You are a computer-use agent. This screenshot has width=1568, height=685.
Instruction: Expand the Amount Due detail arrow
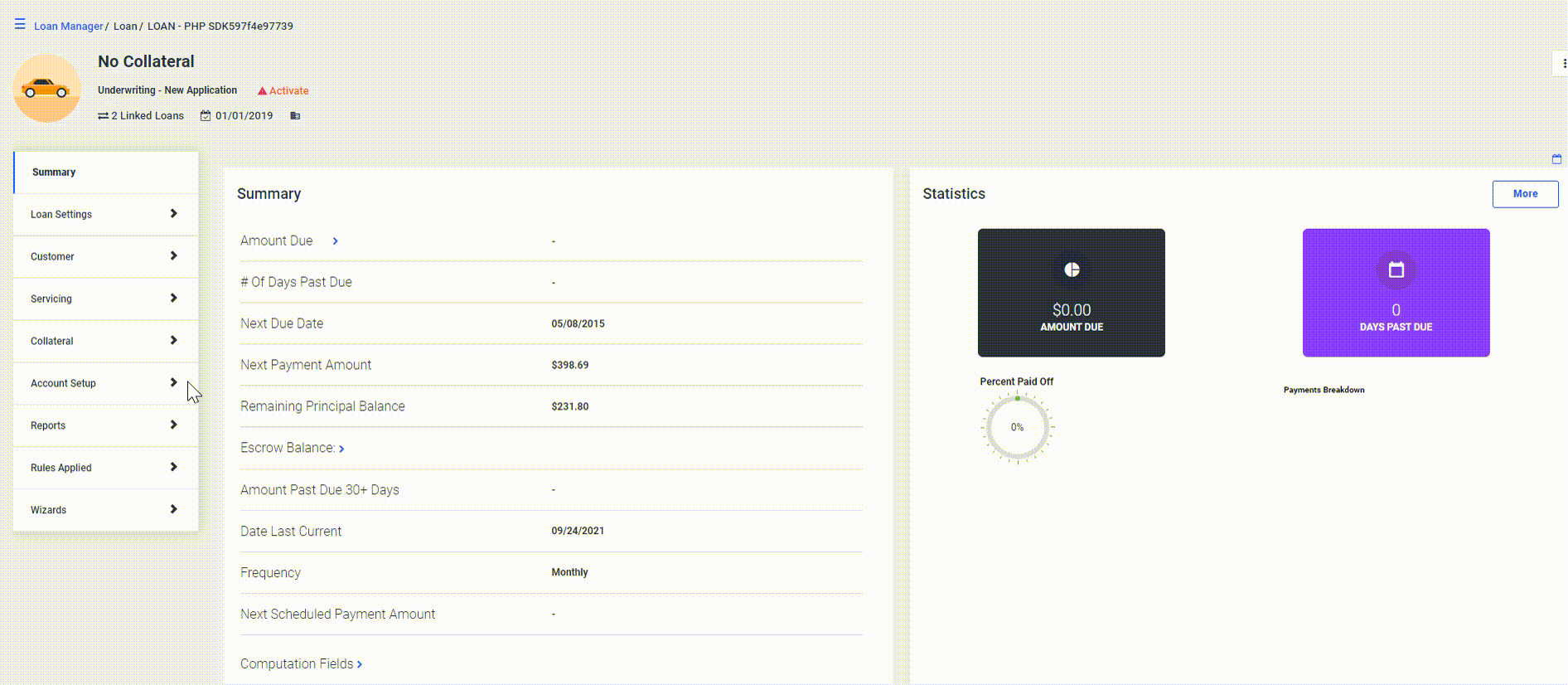point(335,241)
